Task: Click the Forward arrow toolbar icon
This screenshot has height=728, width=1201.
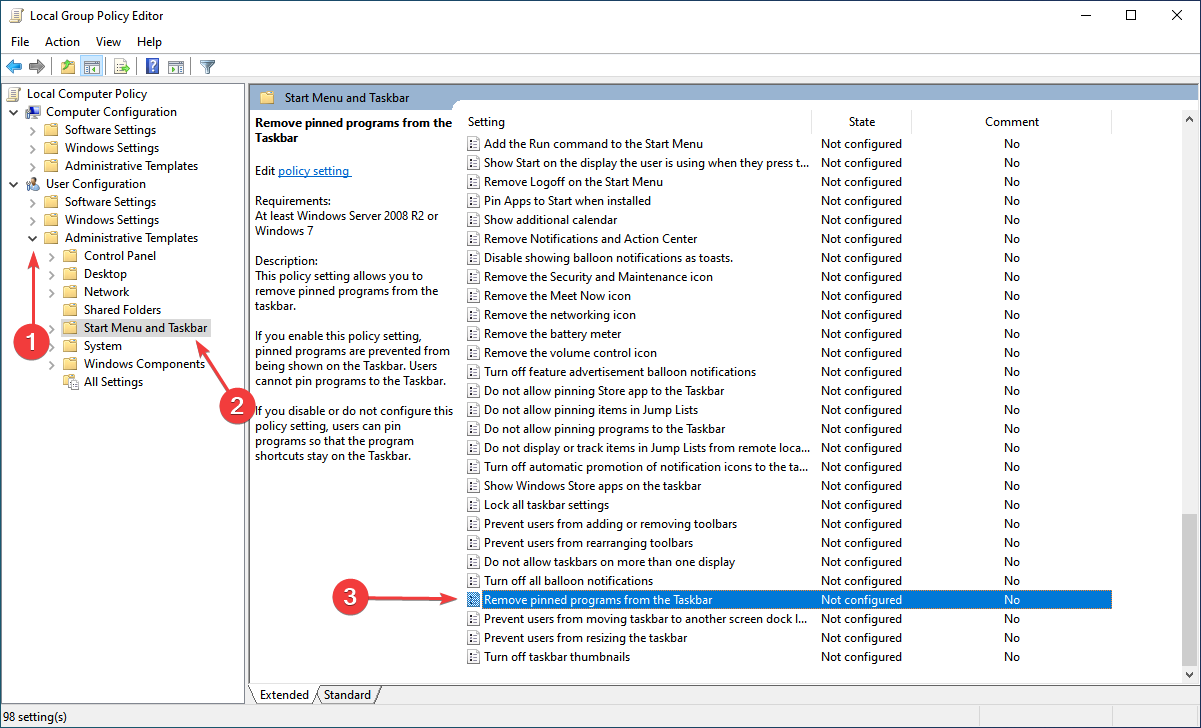Action: coord(37,67)
